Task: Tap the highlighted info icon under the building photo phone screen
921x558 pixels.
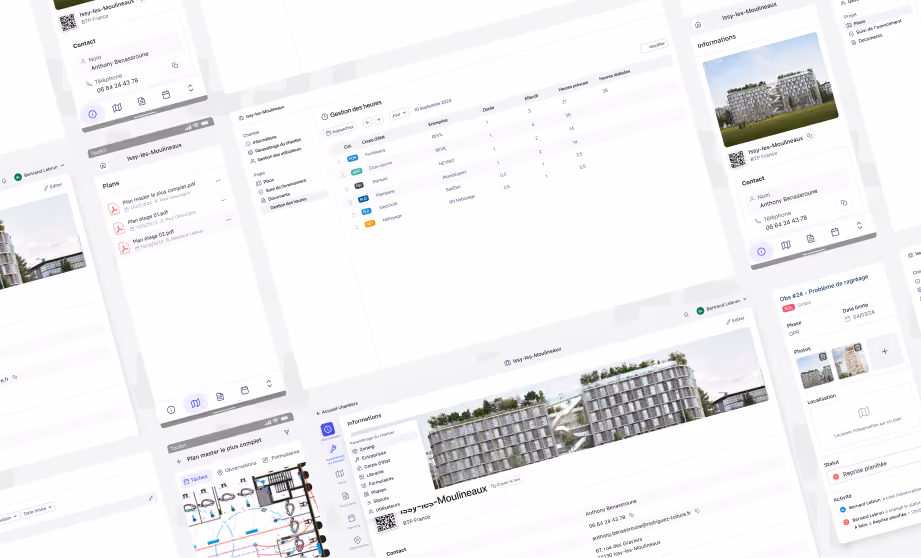Action: pyautogui.click(x=761, y=251)
